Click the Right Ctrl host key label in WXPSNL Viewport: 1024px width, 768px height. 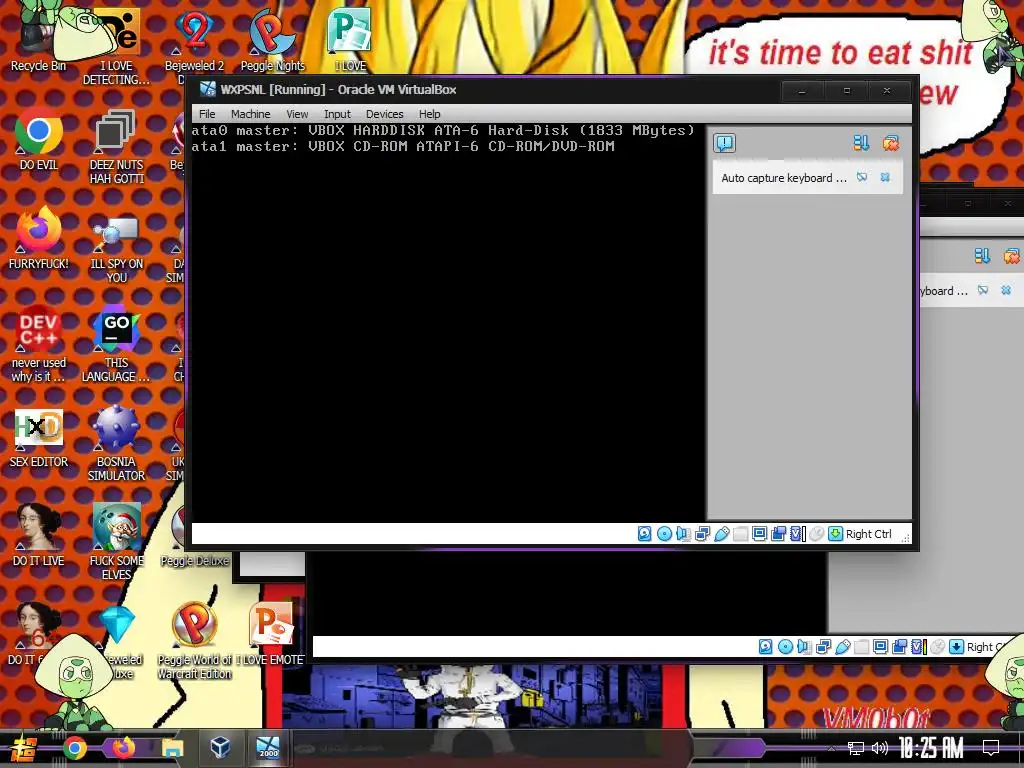point(869,534)
